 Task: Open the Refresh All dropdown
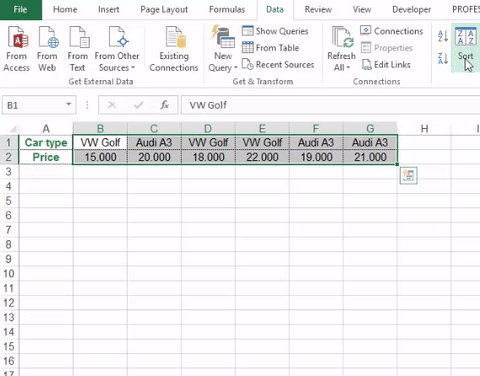pos(341,49)
